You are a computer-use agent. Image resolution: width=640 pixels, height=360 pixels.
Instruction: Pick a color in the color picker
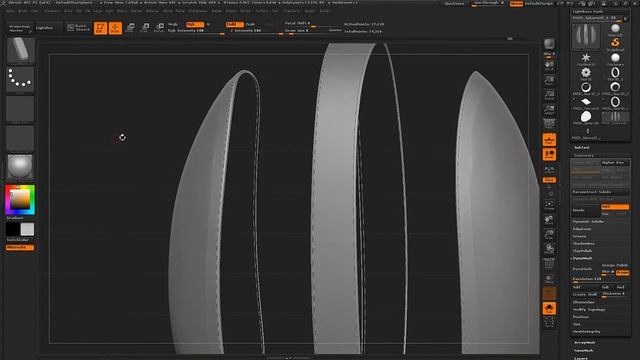click(20, 200)
